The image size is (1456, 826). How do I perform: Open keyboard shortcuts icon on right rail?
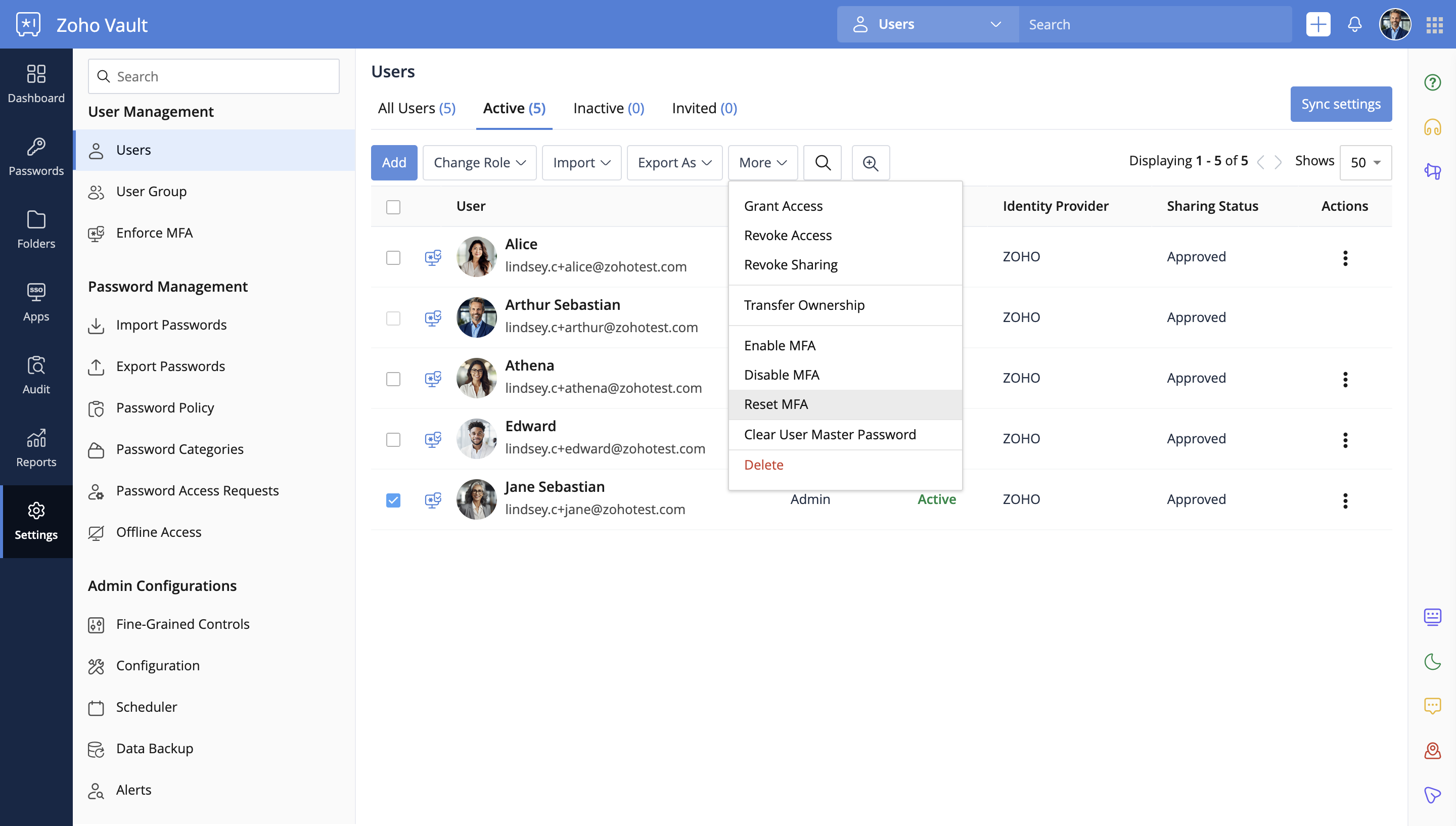click(1433, 617)
